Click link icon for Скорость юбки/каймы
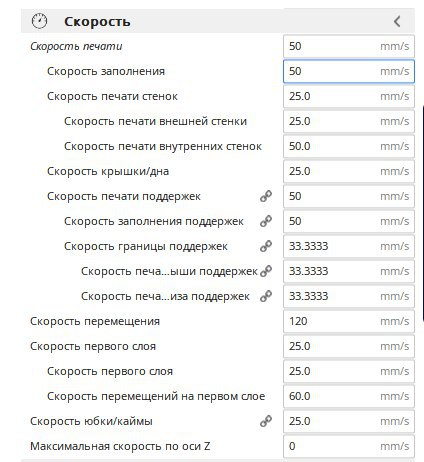424x462 pixels. click(266, 421)
